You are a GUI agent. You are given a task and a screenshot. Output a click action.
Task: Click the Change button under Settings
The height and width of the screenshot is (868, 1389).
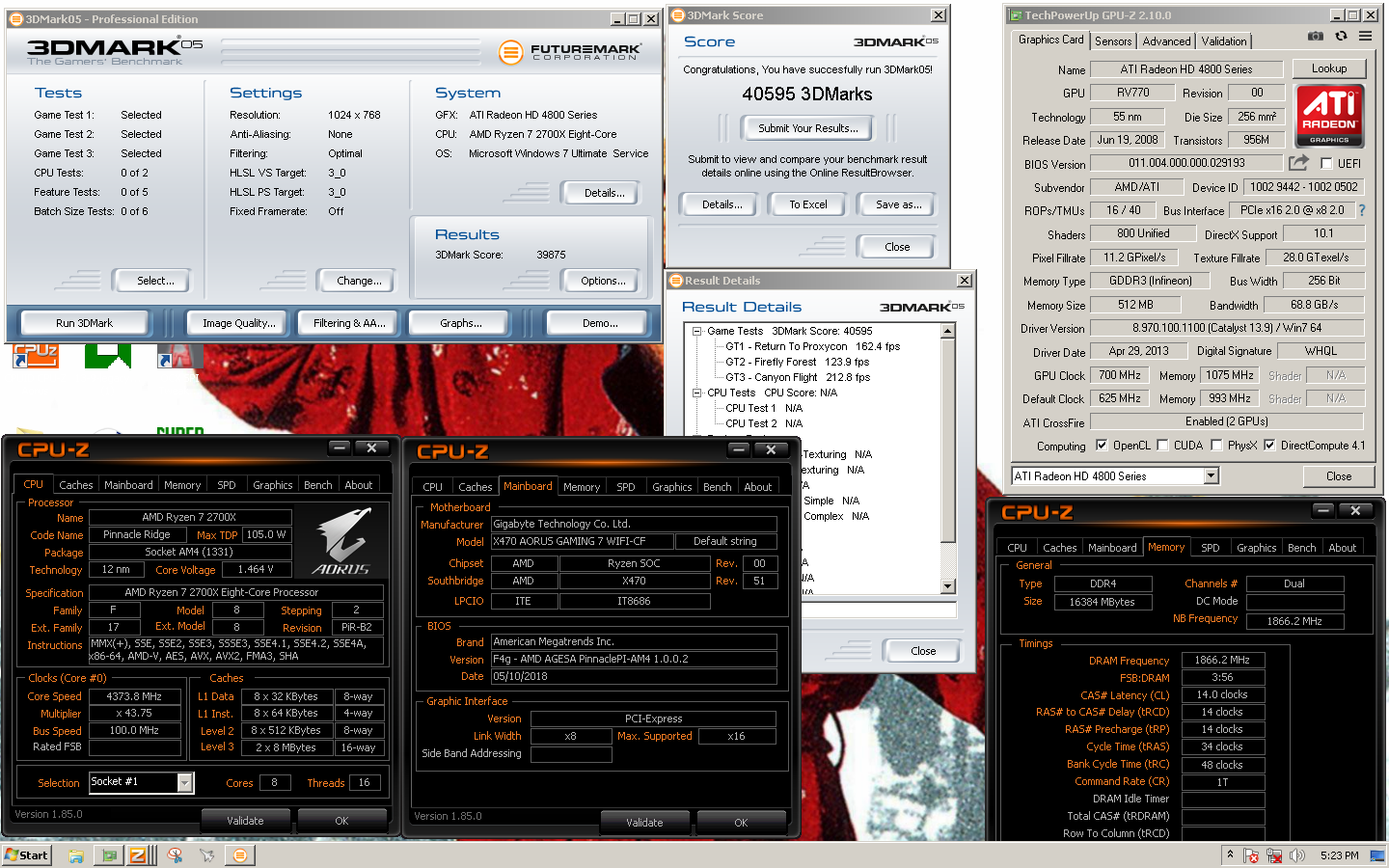click(359, 281)
